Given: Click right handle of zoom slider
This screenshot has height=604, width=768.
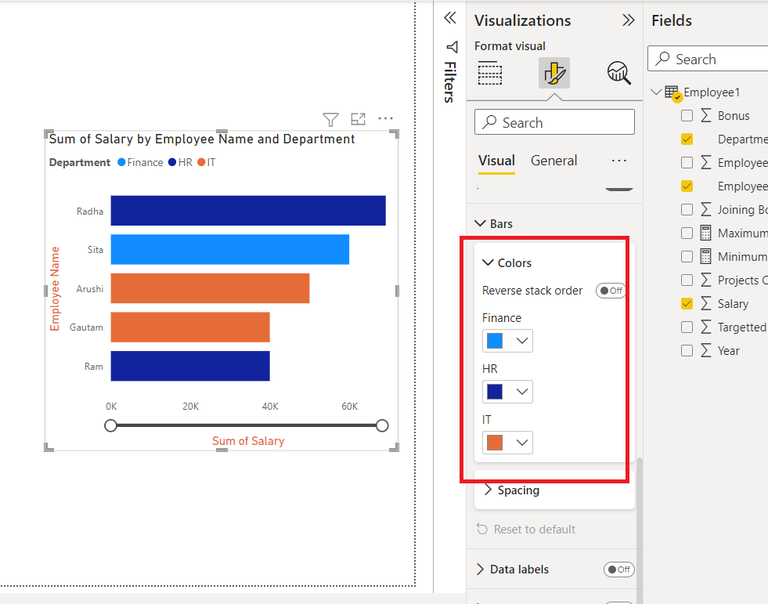Looking at the screenshot, I should point(382,425).
